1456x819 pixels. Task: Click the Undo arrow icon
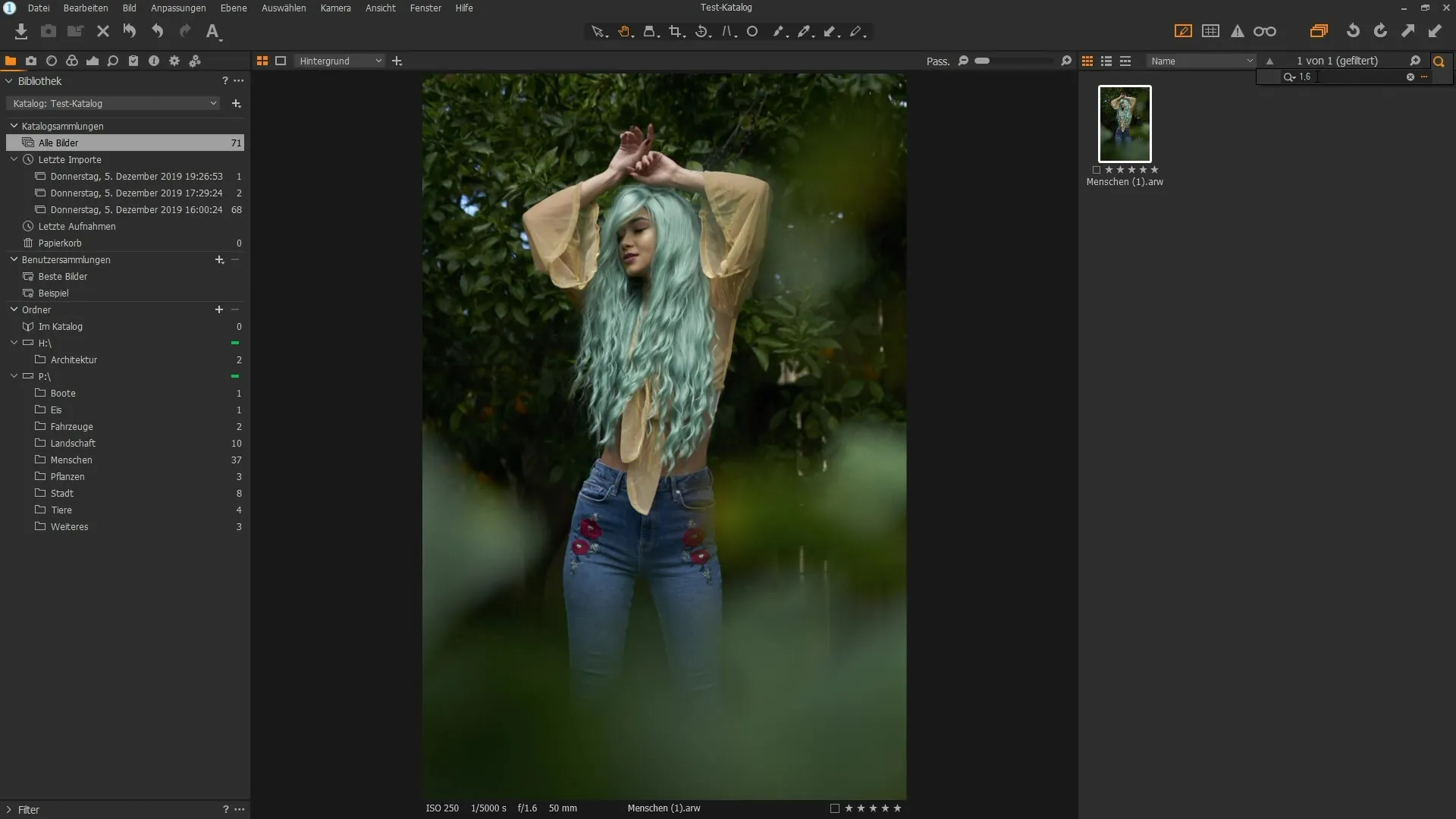pyautogui.click(x=157, y=31)
